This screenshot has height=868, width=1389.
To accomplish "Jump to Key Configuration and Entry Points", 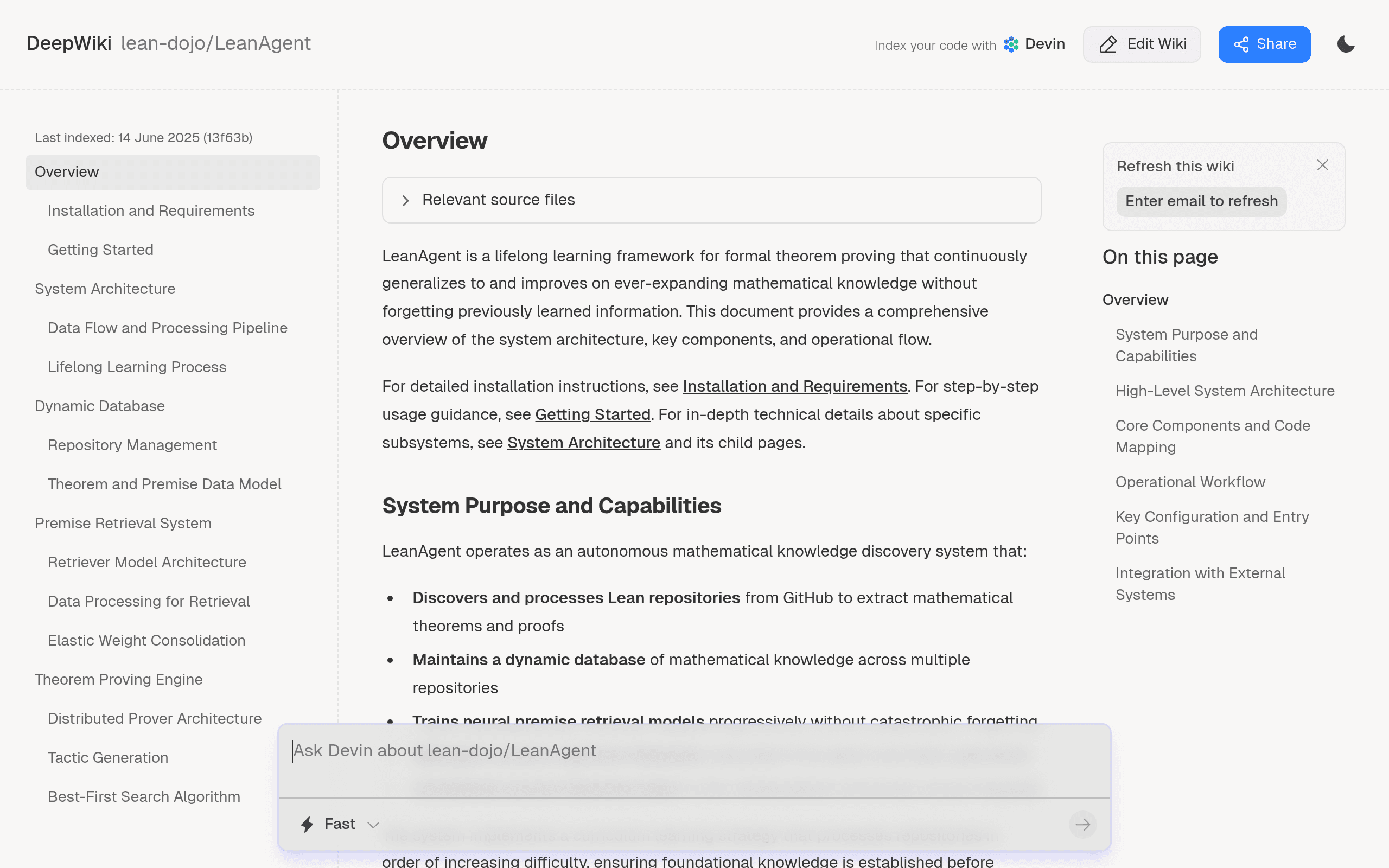I will (1212, 527).
